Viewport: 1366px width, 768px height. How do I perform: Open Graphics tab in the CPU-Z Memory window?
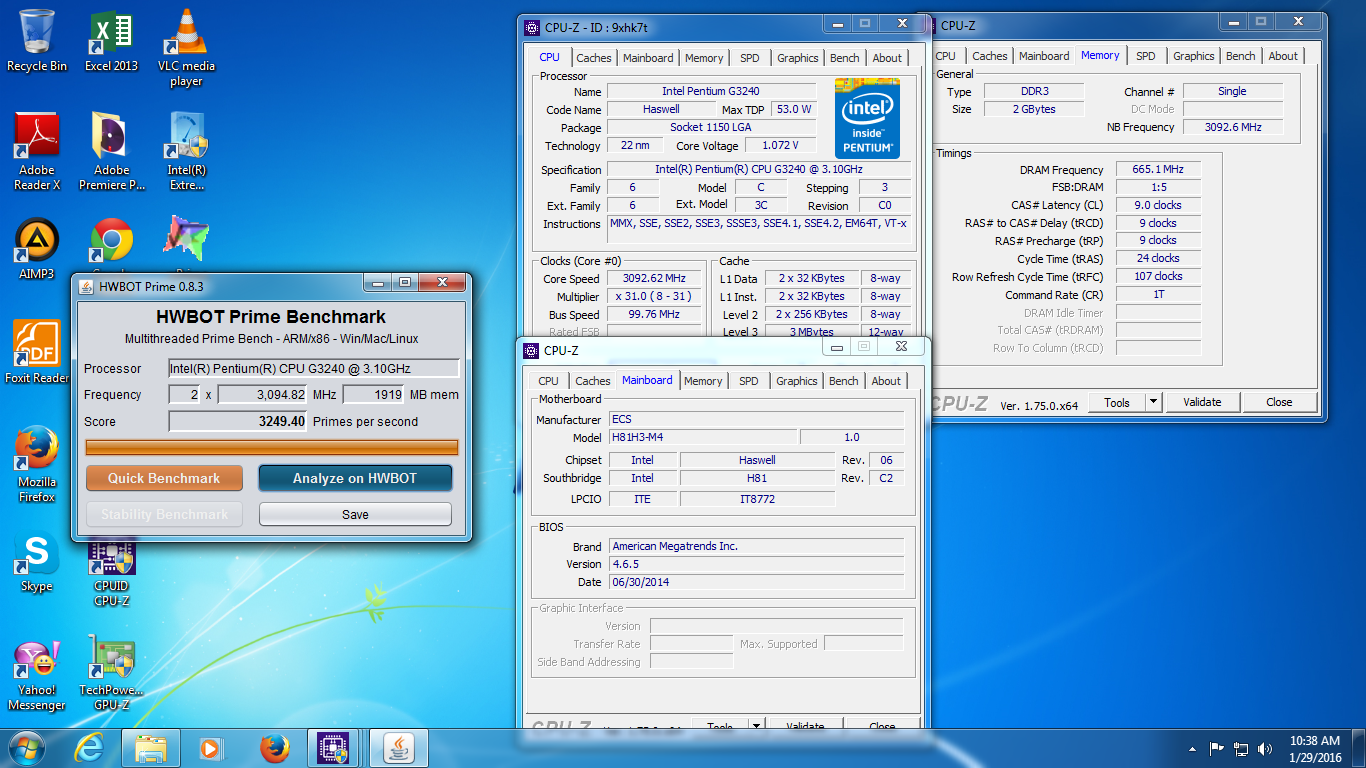click(x=1194, y=56)
